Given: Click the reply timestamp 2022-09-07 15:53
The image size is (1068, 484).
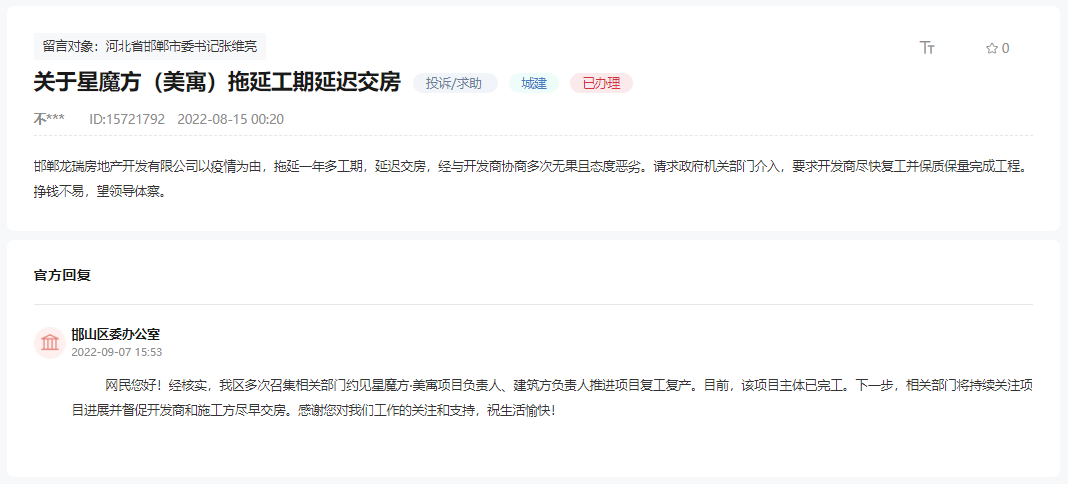Looking at the screenshot, I should pos(116,352).
